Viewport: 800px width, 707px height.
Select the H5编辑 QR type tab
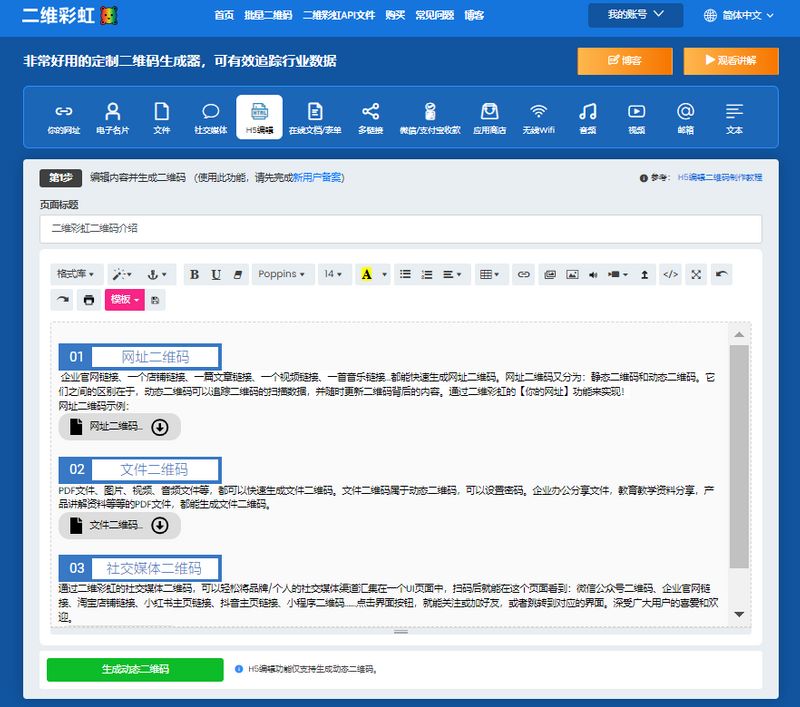click(x=259, y=117)
